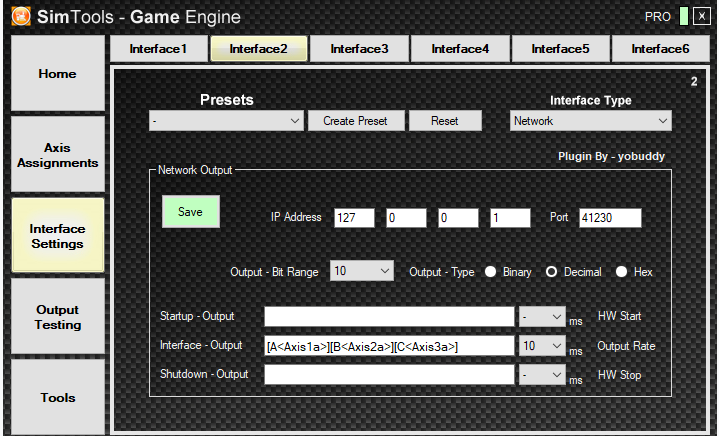Click the Create Preset button

(x=356, y=121)
